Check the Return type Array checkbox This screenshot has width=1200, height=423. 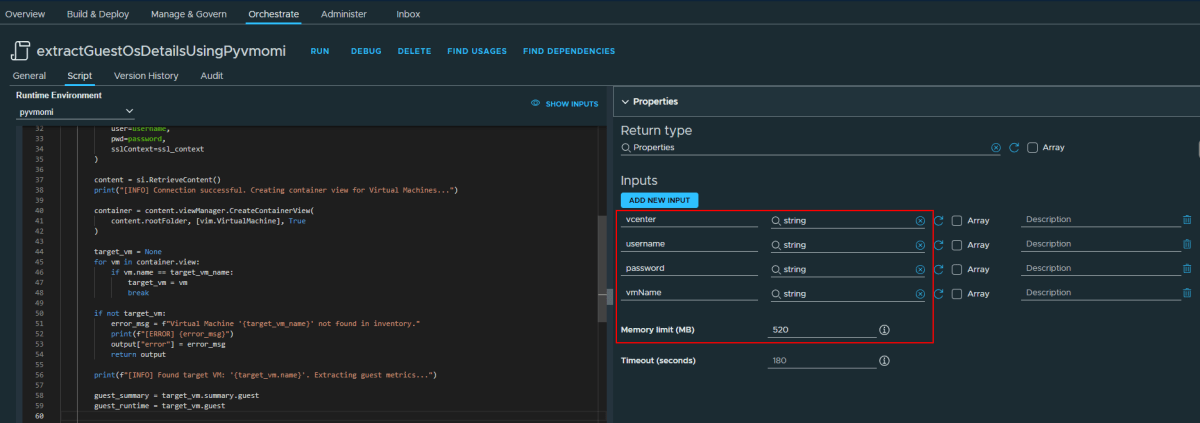(x=1033, y=147)
